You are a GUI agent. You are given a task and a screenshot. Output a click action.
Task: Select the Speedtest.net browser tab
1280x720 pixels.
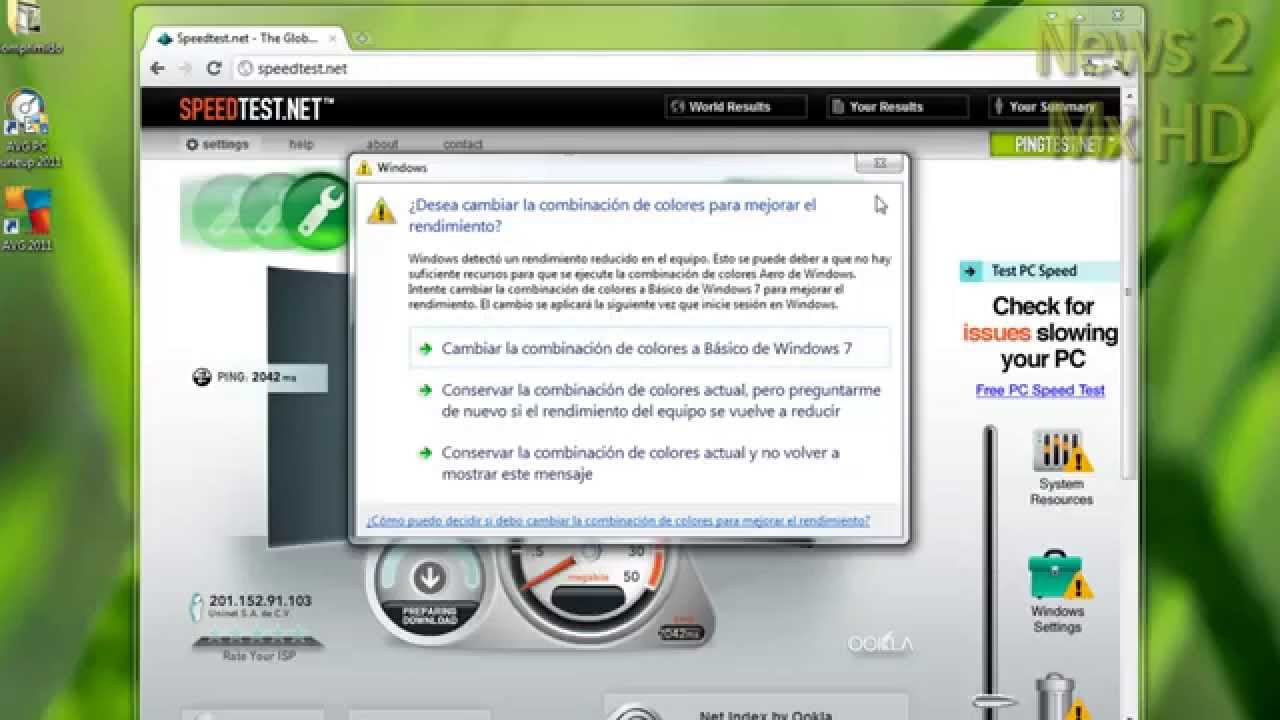245,38
